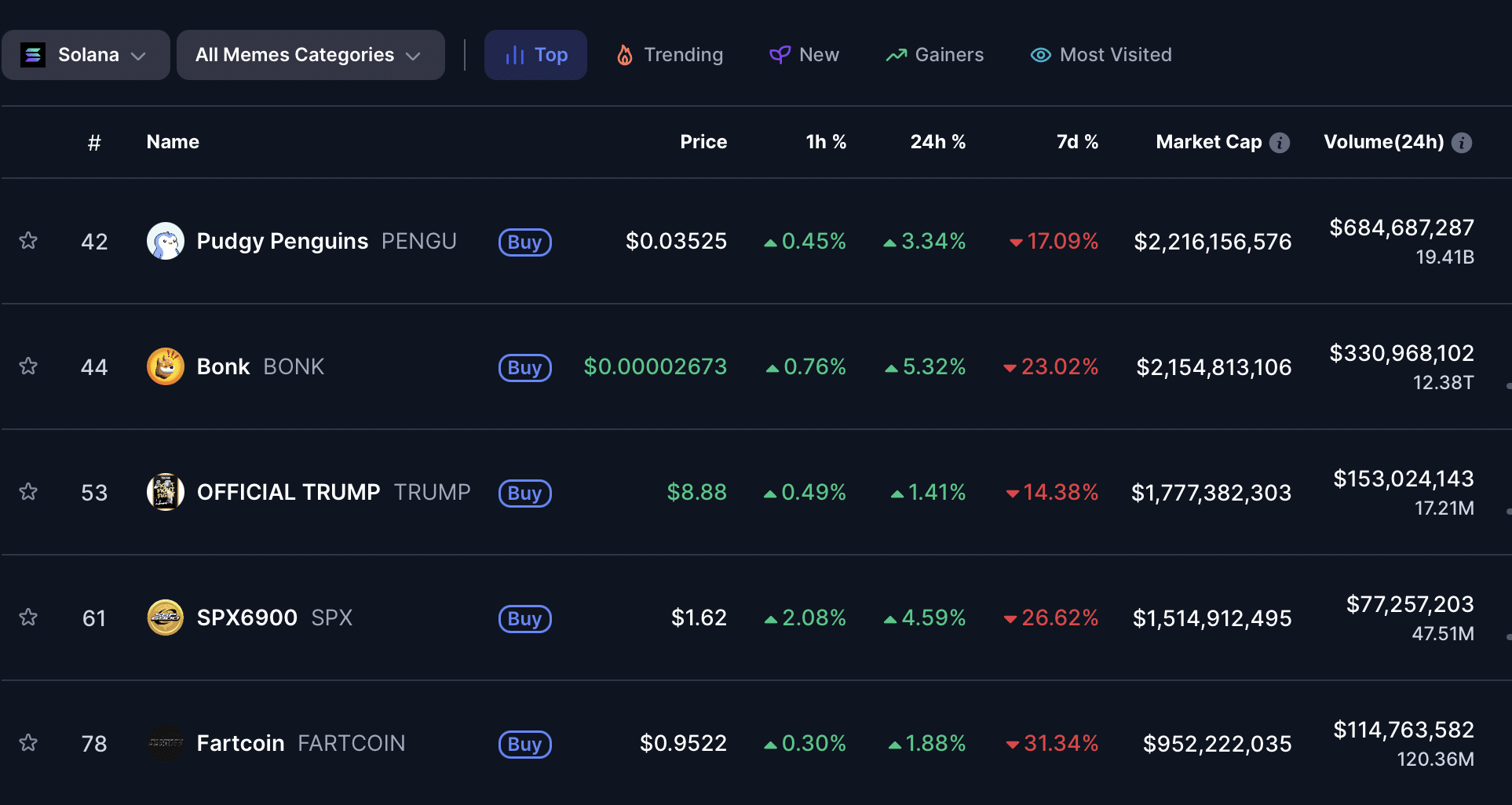Image resolution: width=1512 pixels, height=805 pixels.
Task: Open the Solana network dropdown
Action: (x=86, y=55)
